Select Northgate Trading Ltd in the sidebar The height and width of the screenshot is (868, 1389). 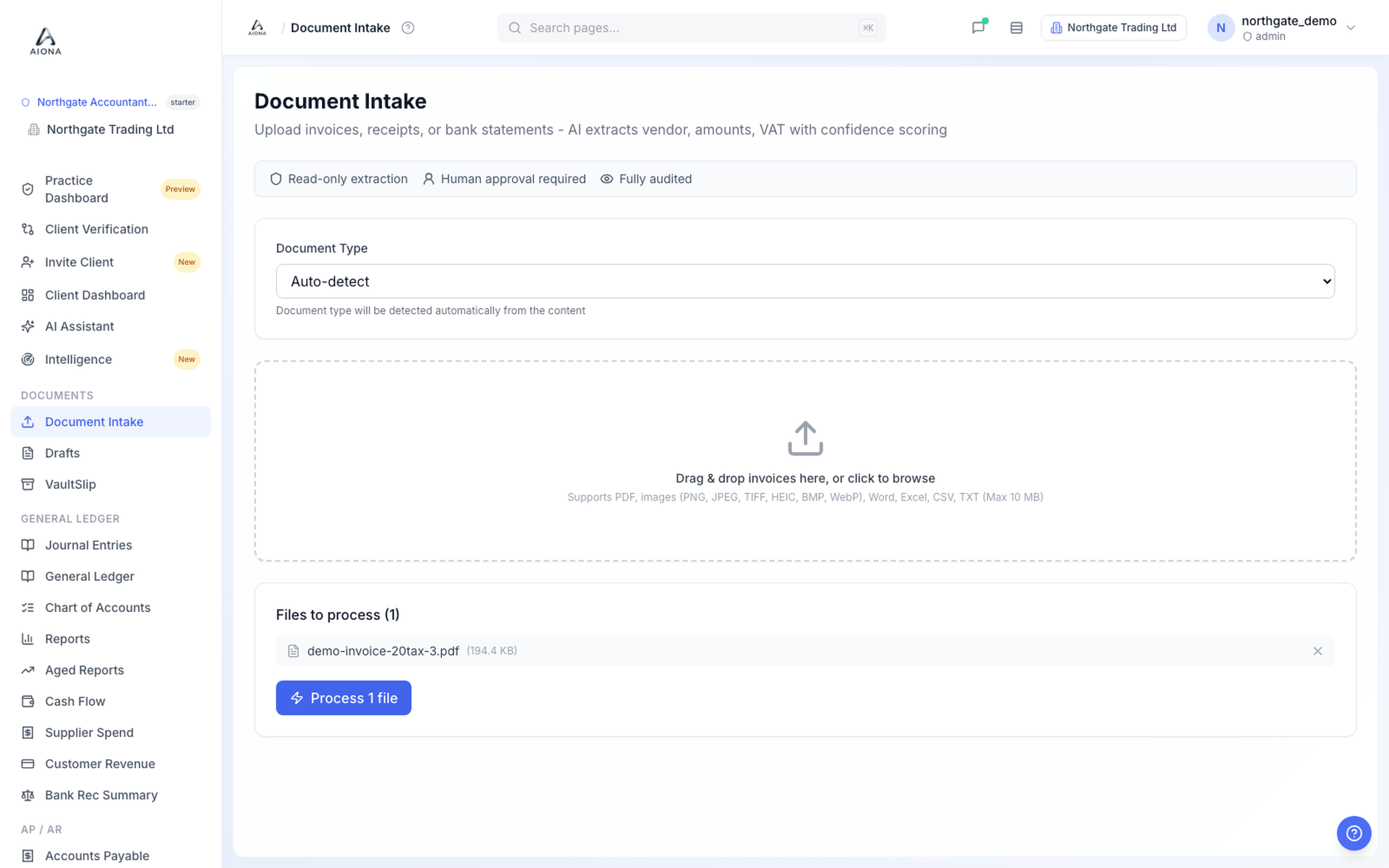tap(110, 129)
